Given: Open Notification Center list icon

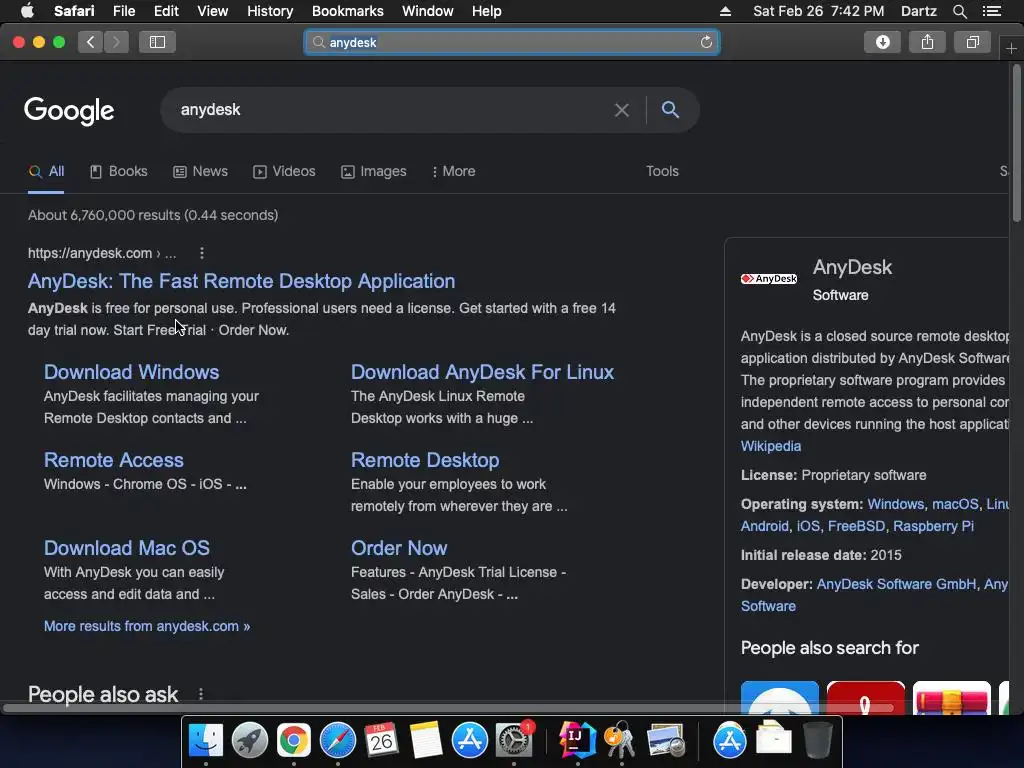Looking at the screenshot, I should point(992,11).
